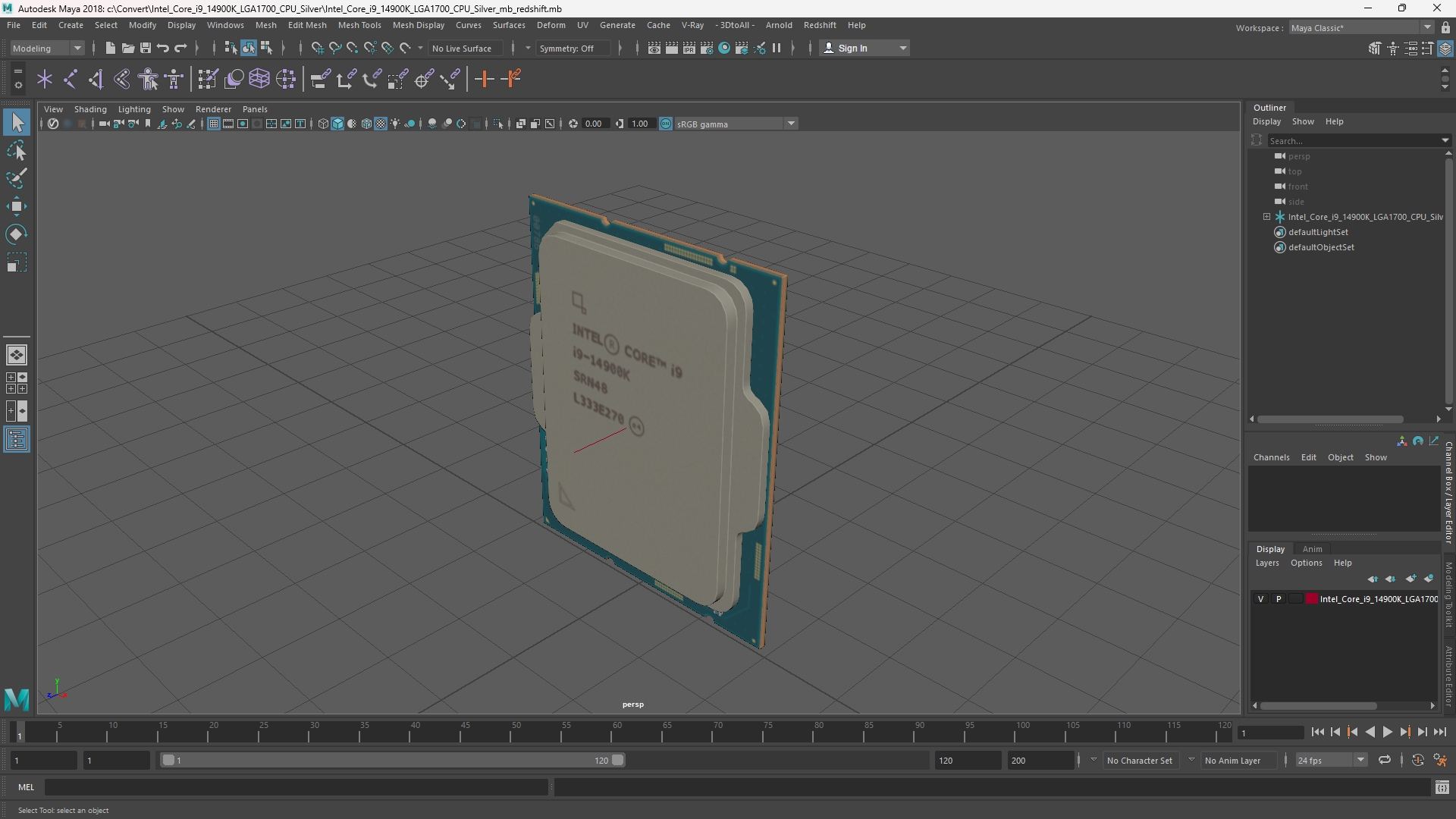Toggle the viewport grid display
The height and width of the screenshot is (819, 1456).
(x=214, y=124)
